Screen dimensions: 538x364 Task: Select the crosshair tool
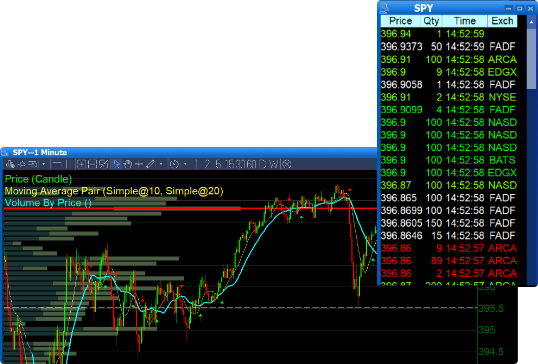coord(139,164)
